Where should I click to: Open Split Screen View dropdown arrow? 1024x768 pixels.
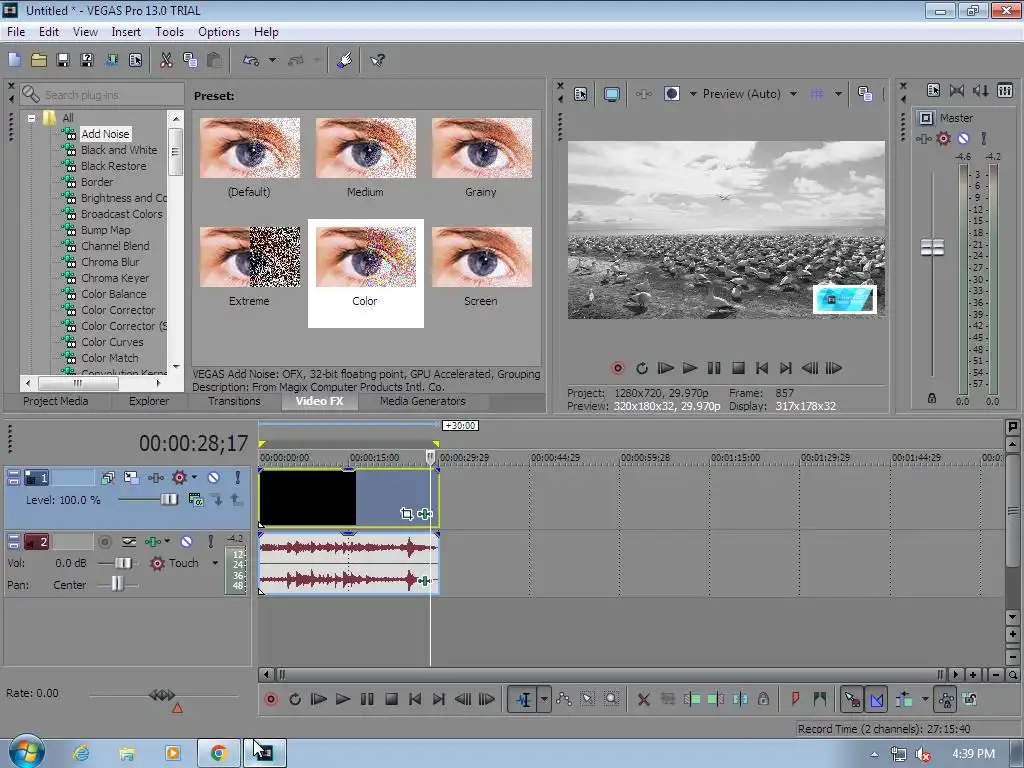pyautogui.click(x=693, y=94)
